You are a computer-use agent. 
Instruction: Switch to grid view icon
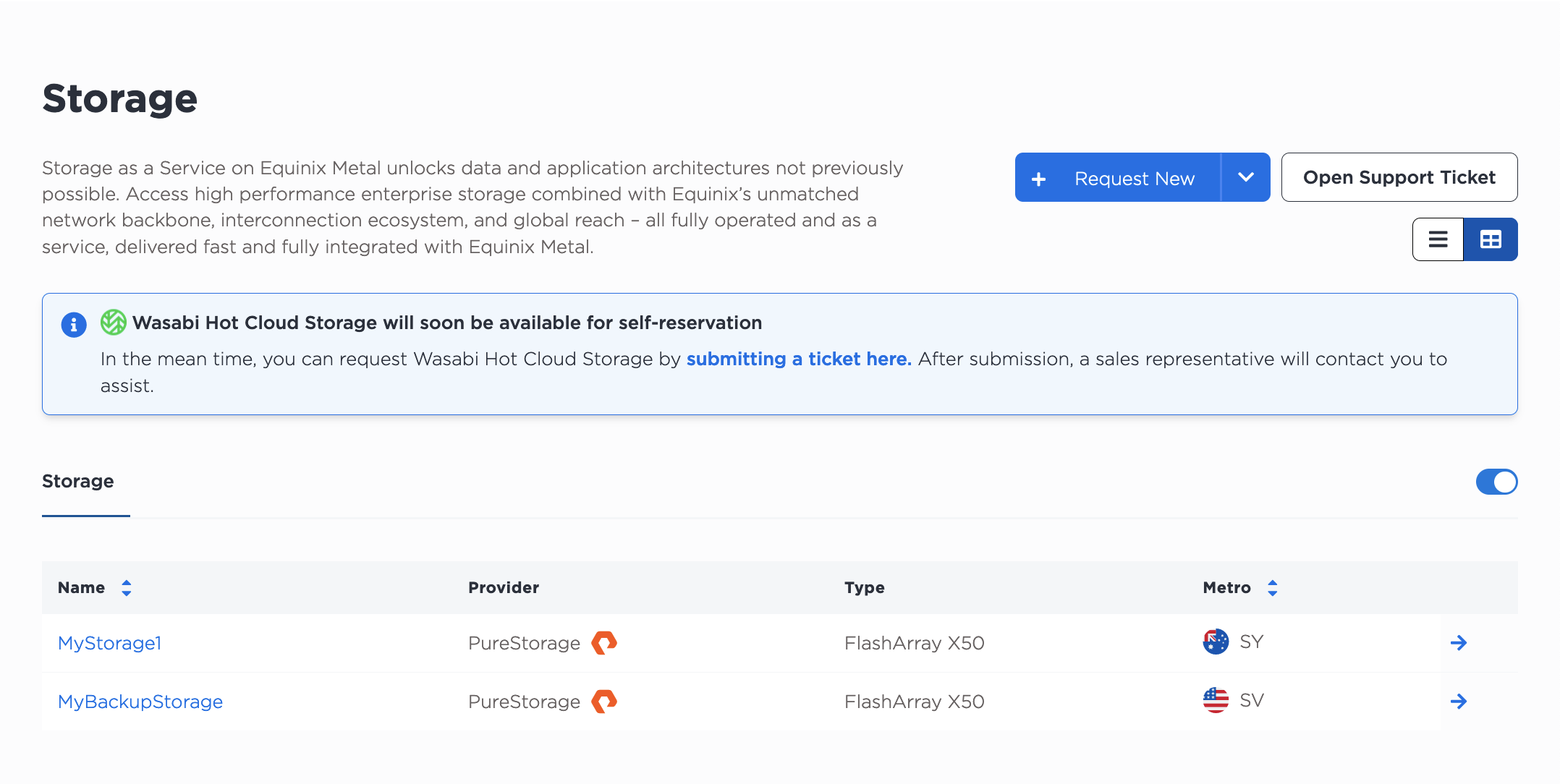click(x=1491, y=239)
